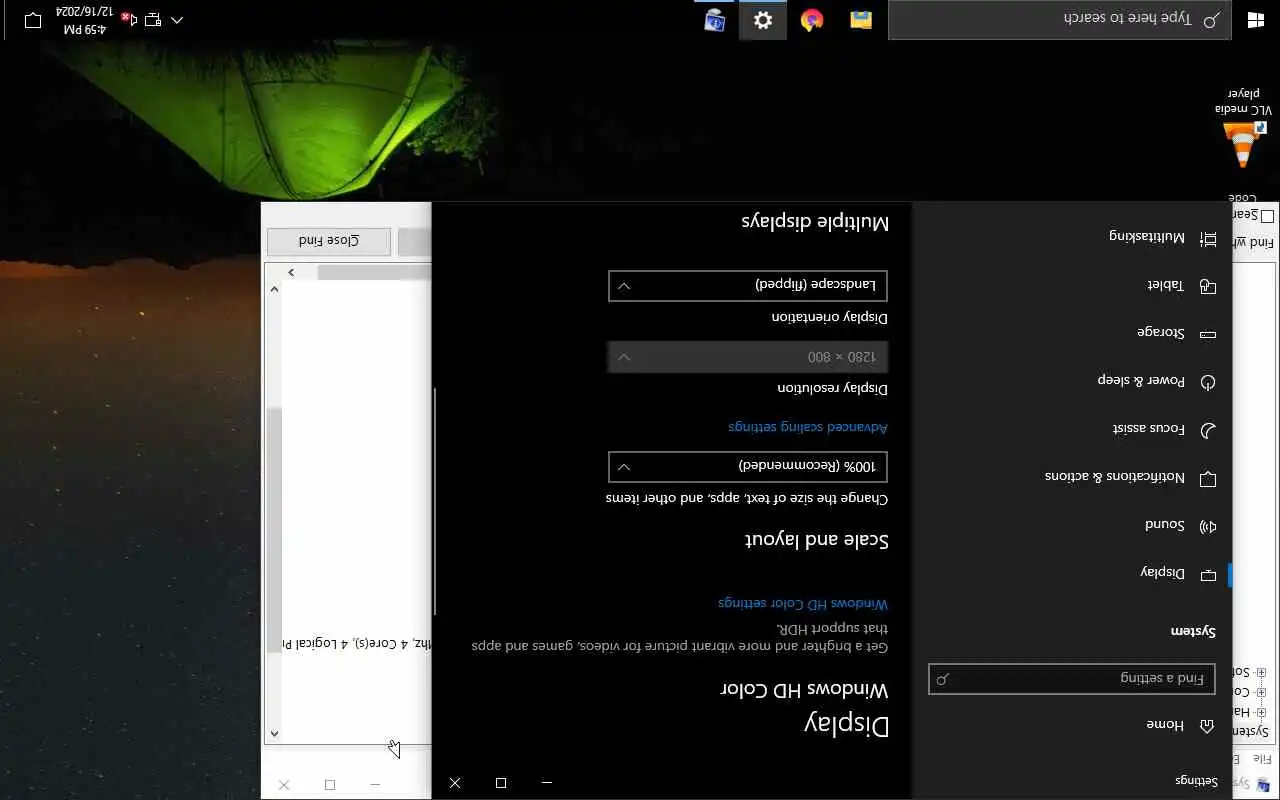Open the Home page in Settings sidebar

[x=1178, y=725]
